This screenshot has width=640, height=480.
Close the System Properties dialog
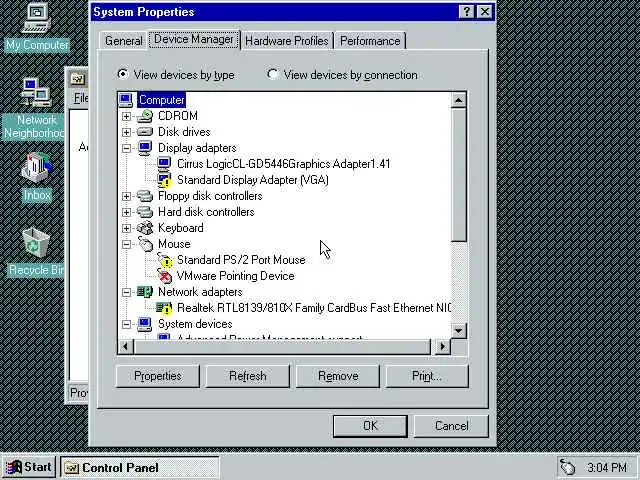[x=484, y=12]
